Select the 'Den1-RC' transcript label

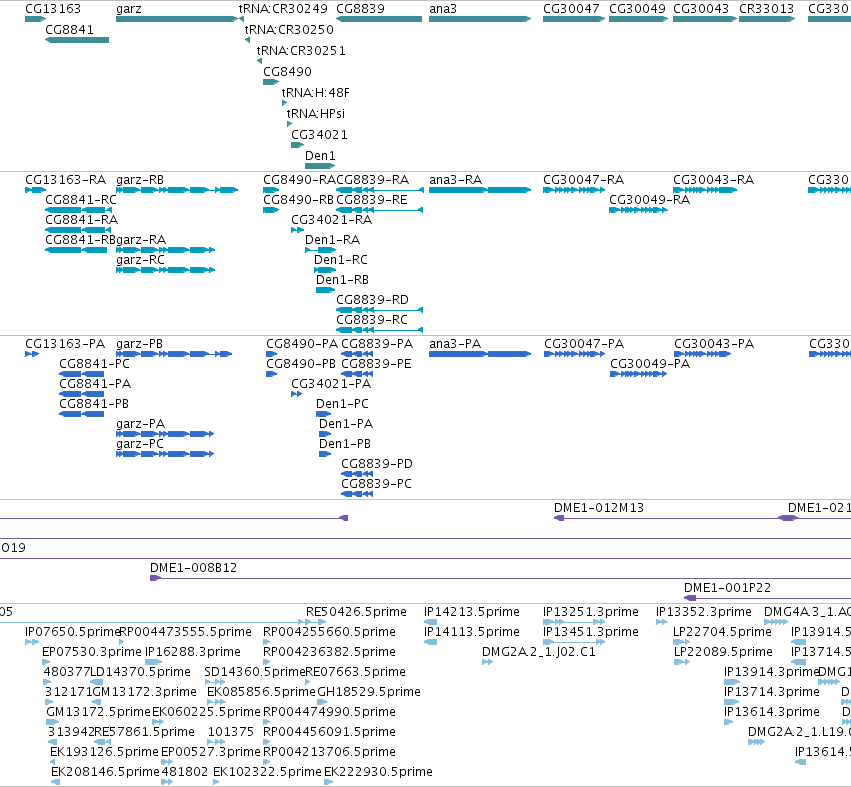click(x=341, y=260)
